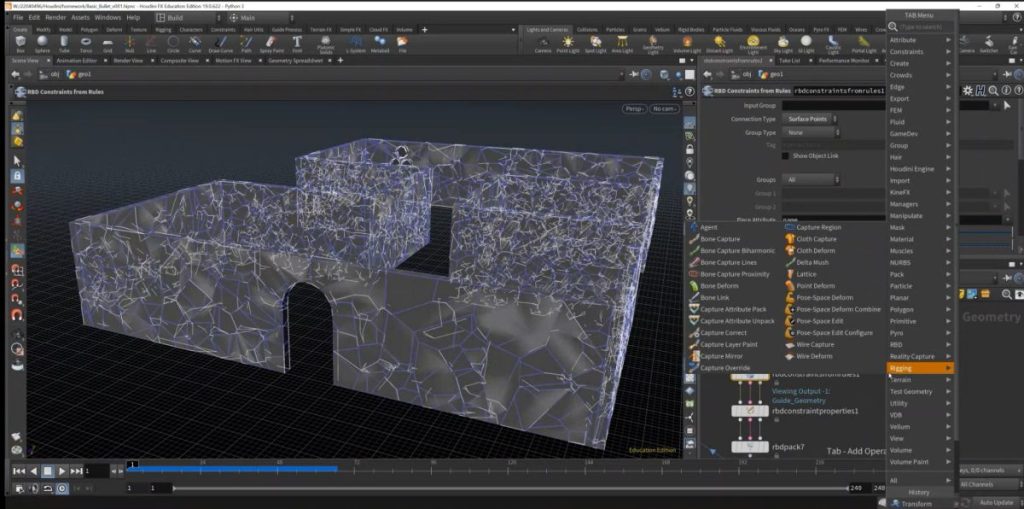Screen dimensions: 1024x509
Task: Pick the Cloth Capture node entry
Action: tap(816, 239)
